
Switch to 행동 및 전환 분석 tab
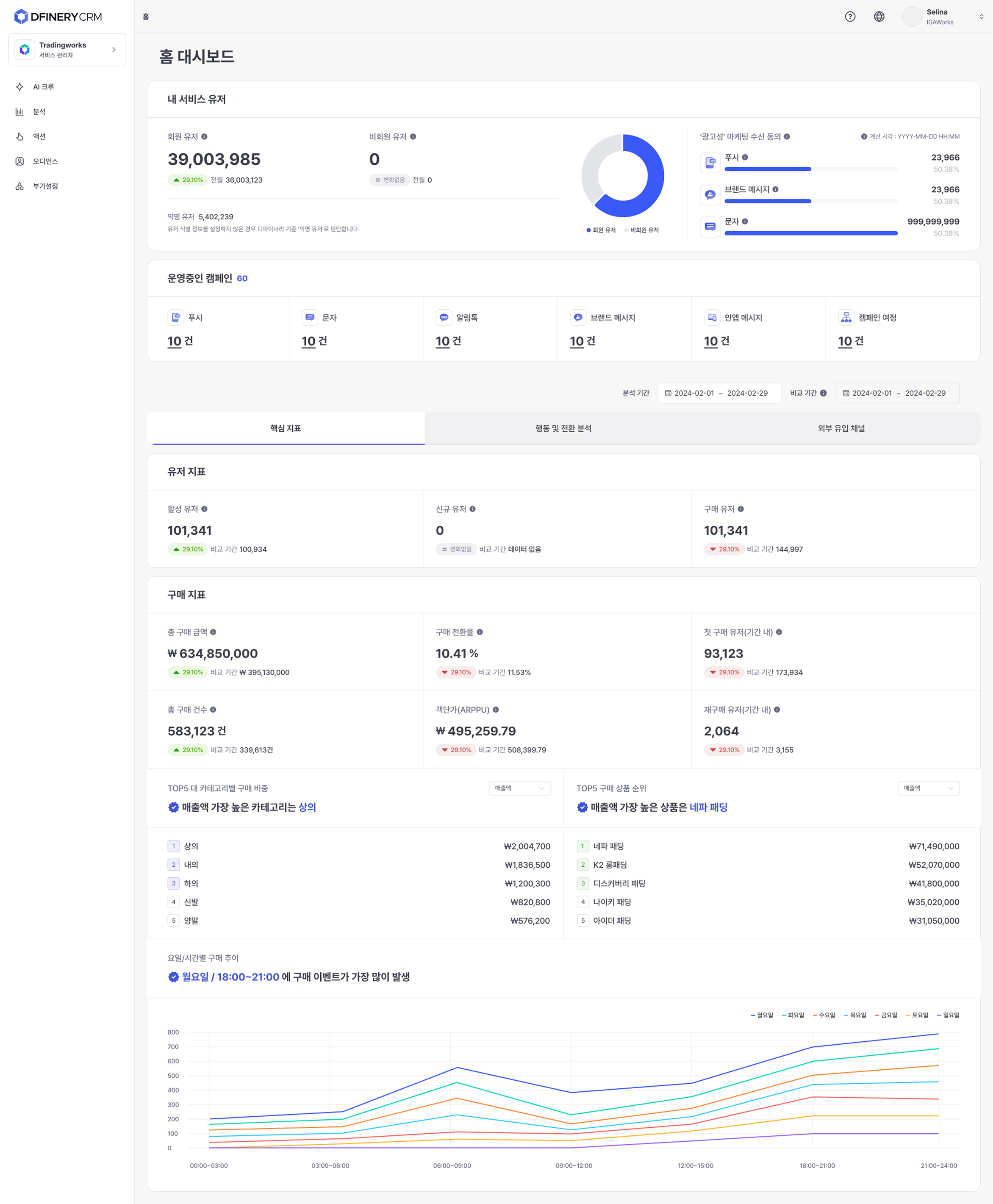click(x=563, y=428)
